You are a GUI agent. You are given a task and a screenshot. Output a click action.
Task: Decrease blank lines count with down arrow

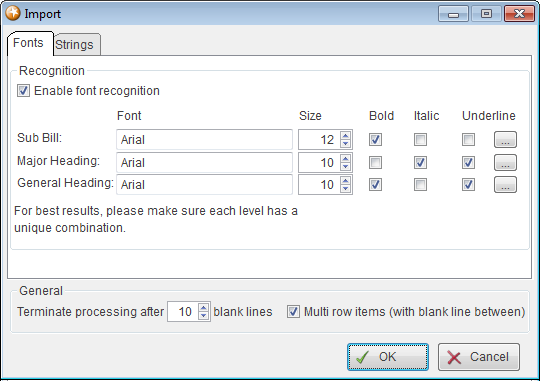coord(204,316)
